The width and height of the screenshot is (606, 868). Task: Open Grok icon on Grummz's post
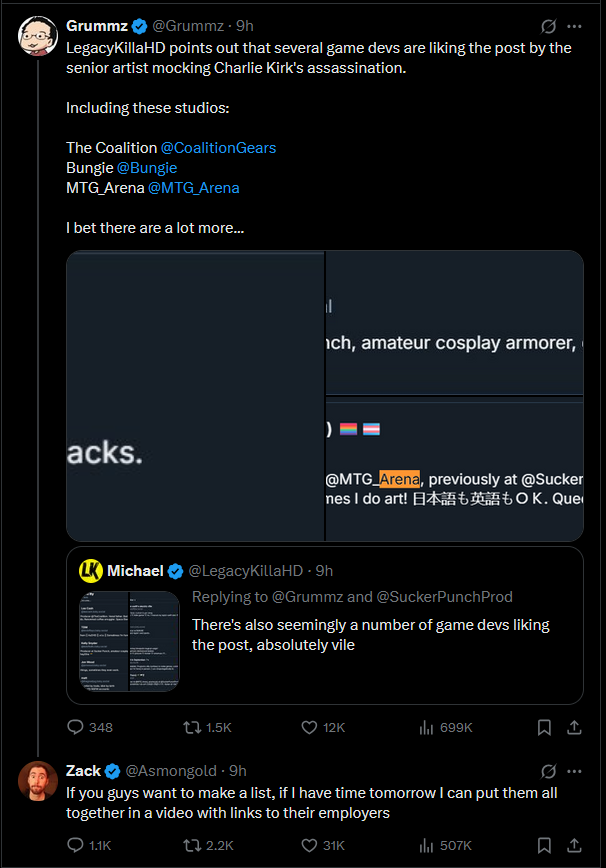point(548,26)
